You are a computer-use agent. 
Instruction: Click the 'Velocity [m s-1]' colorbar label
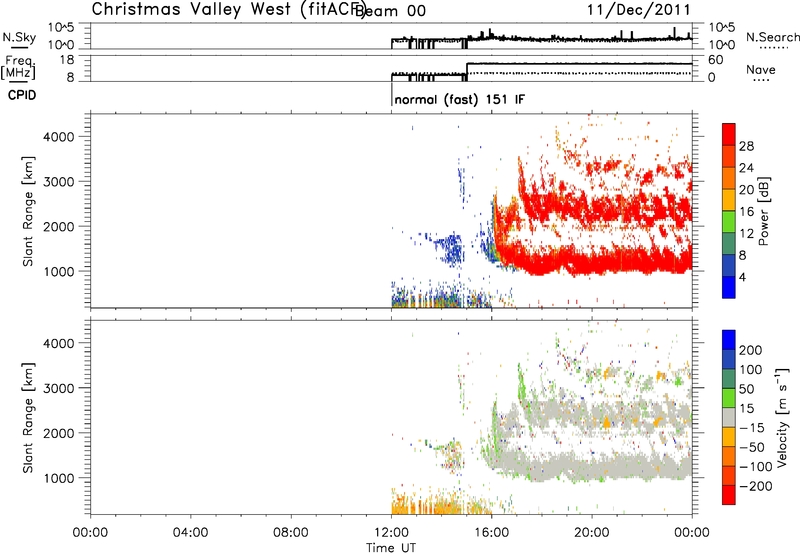[782, 417]
